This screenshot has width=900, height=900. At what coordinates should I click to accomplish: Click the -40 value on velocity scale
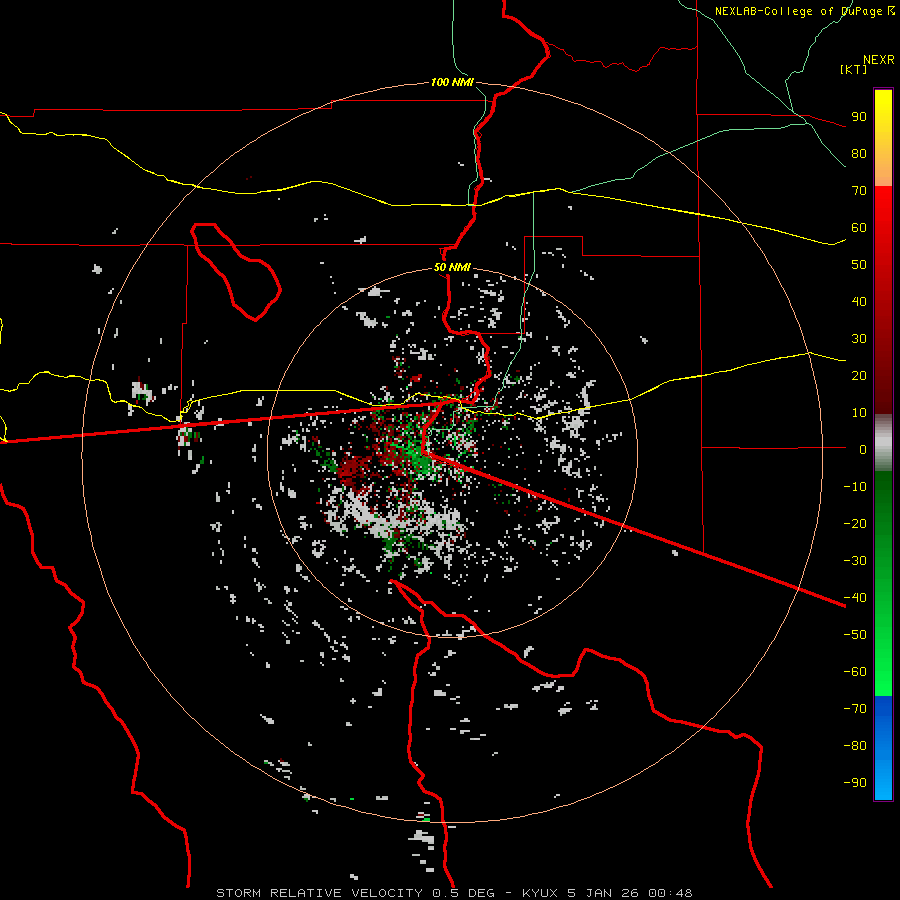click(x=855, y=598)
